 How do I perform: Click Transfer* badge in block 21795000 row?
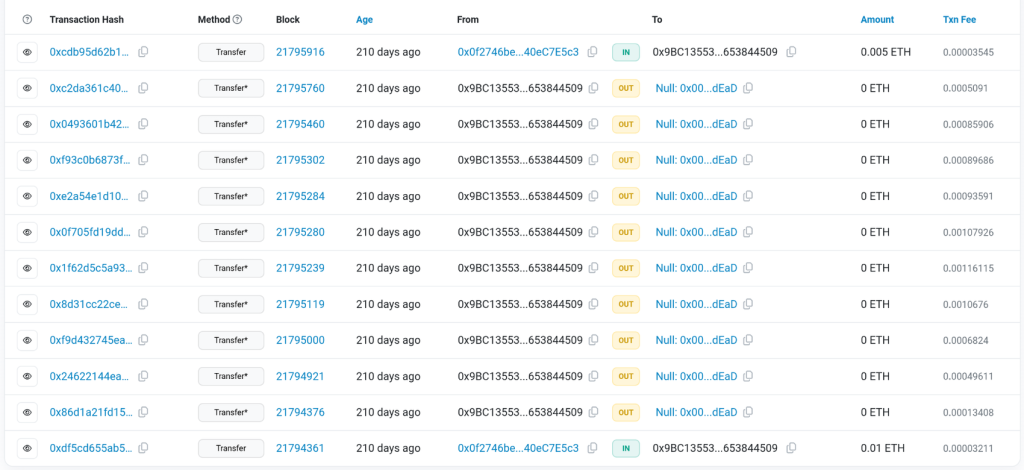click(231, 340)
